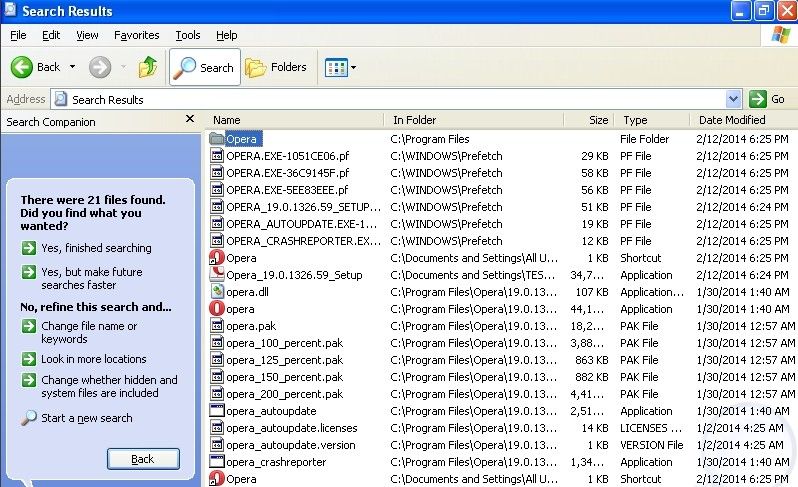Sort results by Name column header

pyautogui.click(x=295, y=120)
